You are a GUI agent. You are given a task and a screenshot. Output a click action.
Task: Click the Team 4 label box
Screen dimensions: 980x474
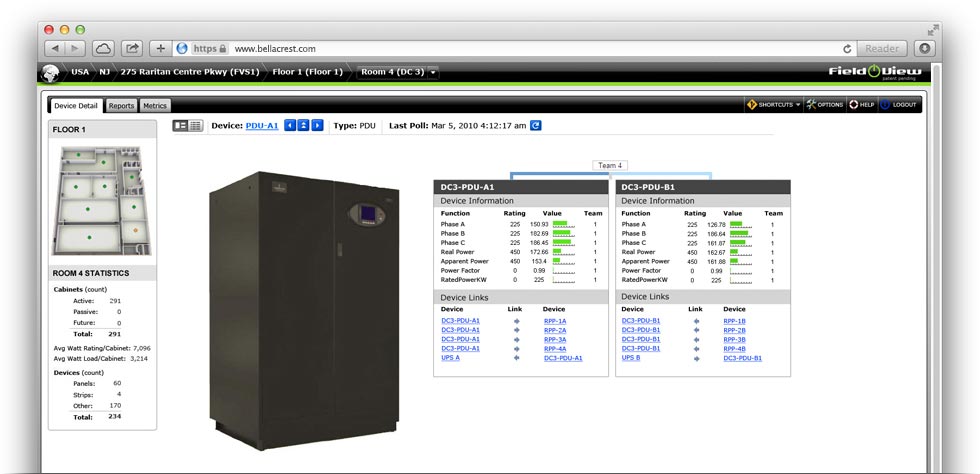point(610,166)
